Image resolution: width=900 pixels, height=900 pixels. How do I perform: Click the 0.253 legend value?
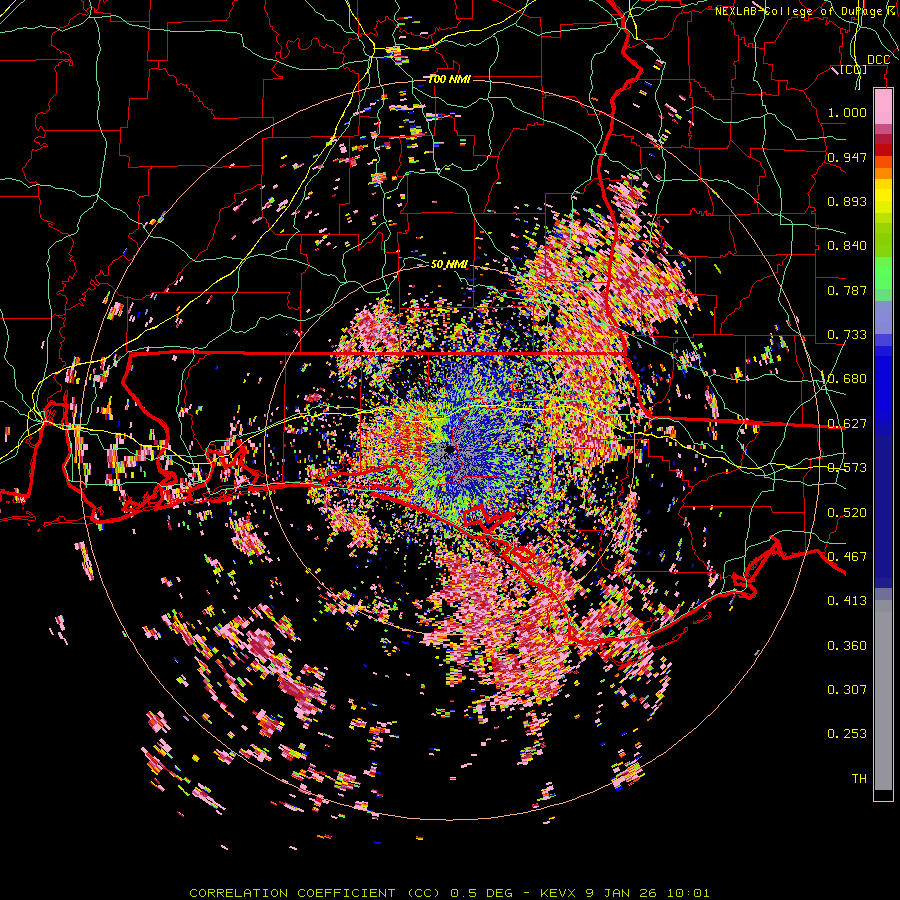pyautogui.click(x=847, y=734)
